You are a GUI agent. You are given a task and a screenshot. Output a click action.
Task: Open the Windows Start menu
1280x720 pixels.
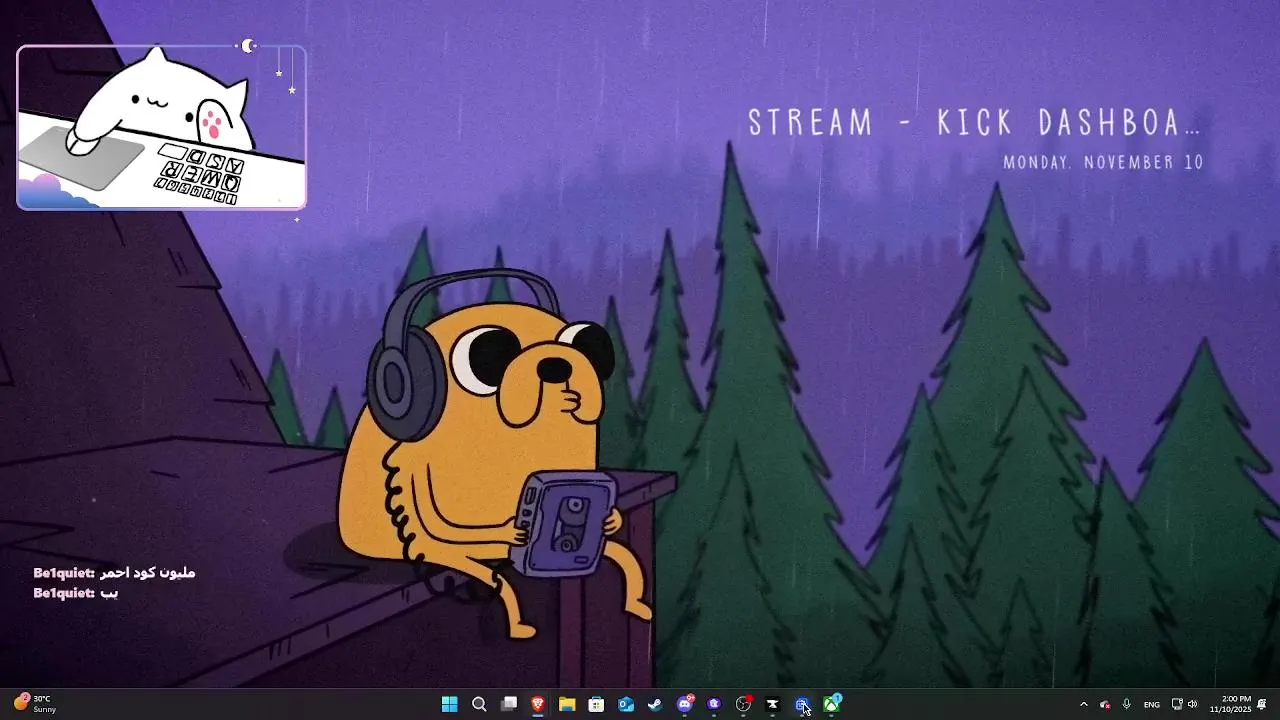point(450,704)
